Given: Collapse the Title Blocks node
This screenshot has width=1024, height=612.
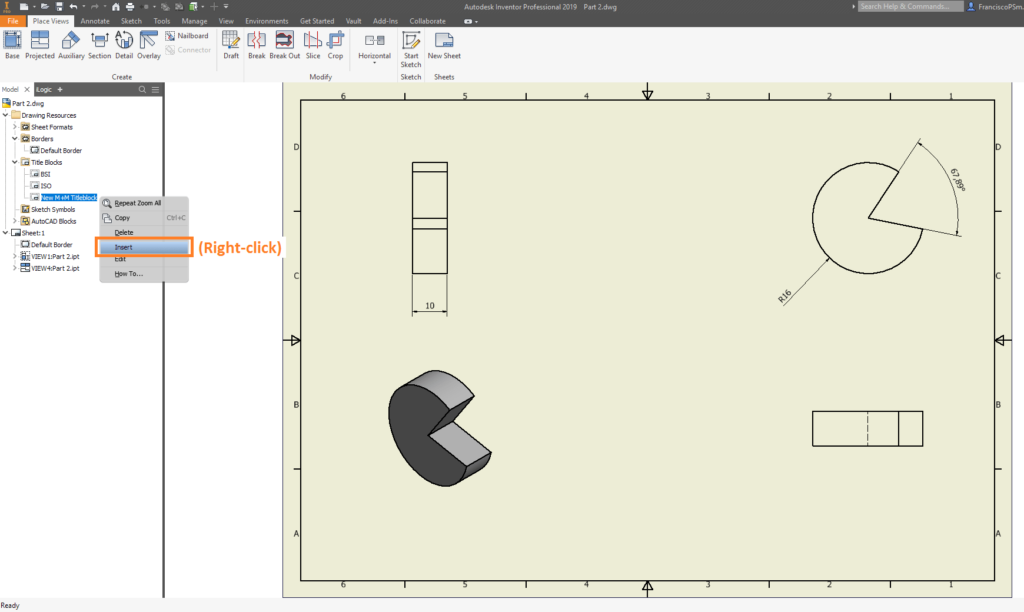Looking at the screenshot, I should [15, 162].
